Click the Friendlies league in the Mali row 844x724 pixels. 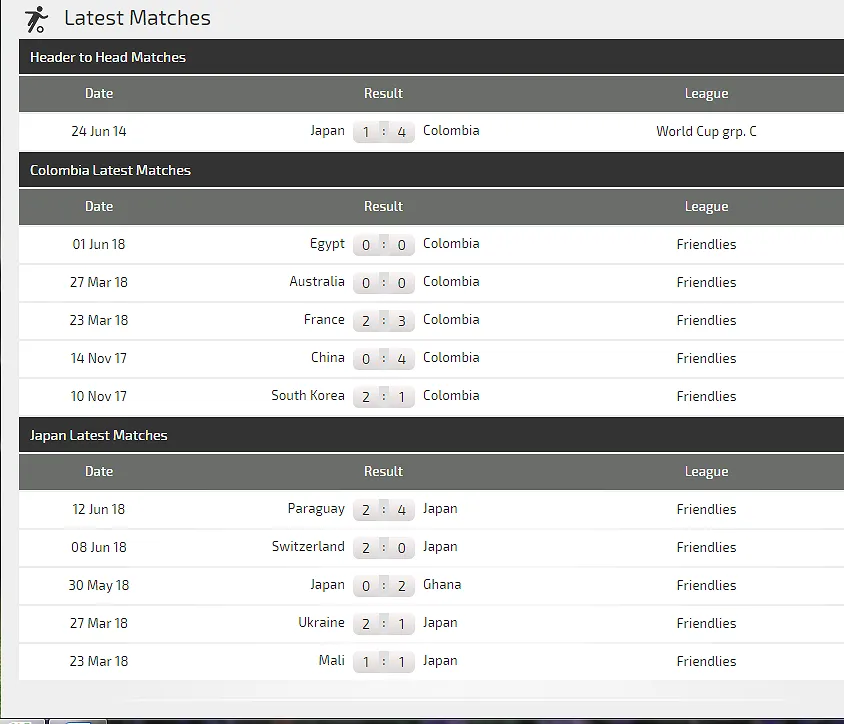706,661
